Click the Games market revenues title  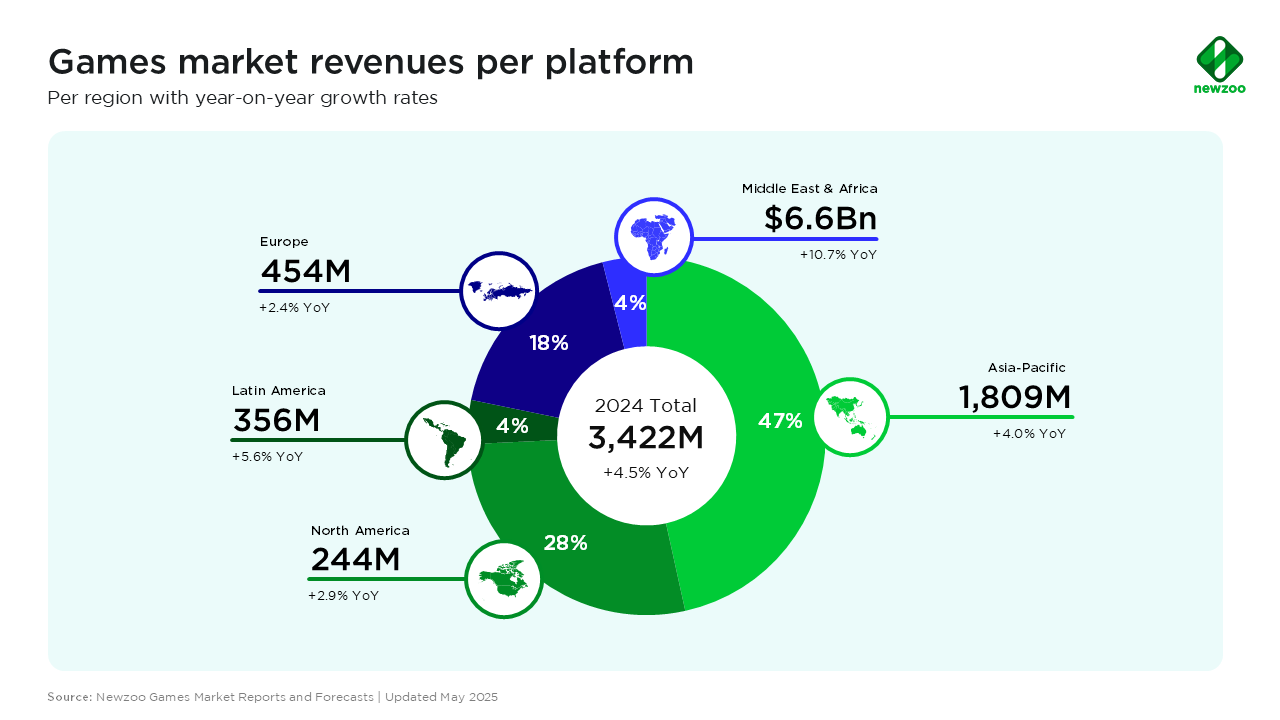[x=371, y=62]
